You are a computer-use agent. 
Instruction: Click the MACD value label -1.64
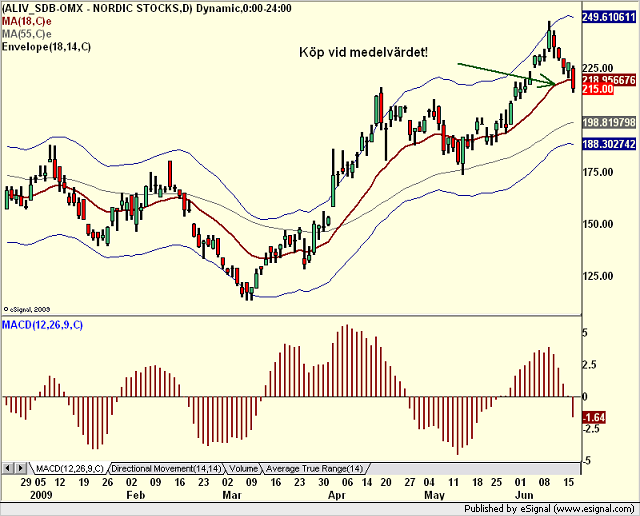[593, 417]
